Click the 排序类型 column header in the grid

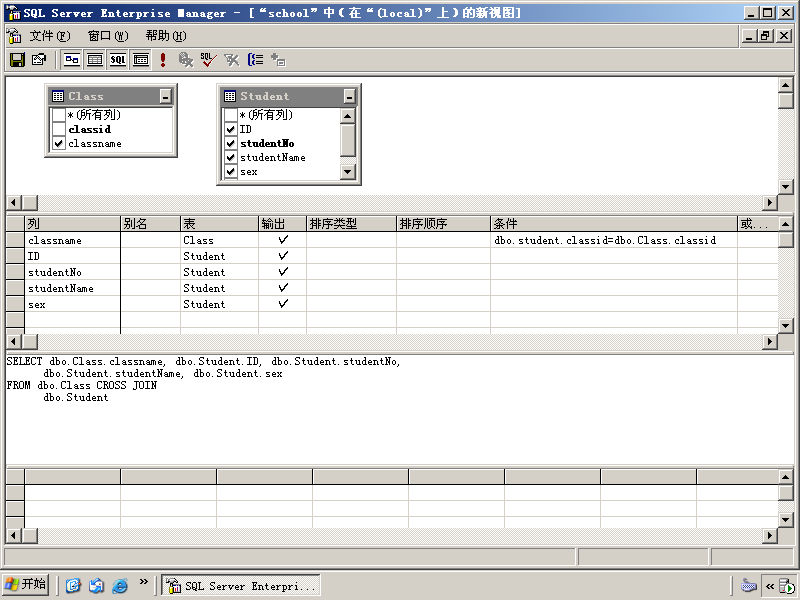point(352,223)
